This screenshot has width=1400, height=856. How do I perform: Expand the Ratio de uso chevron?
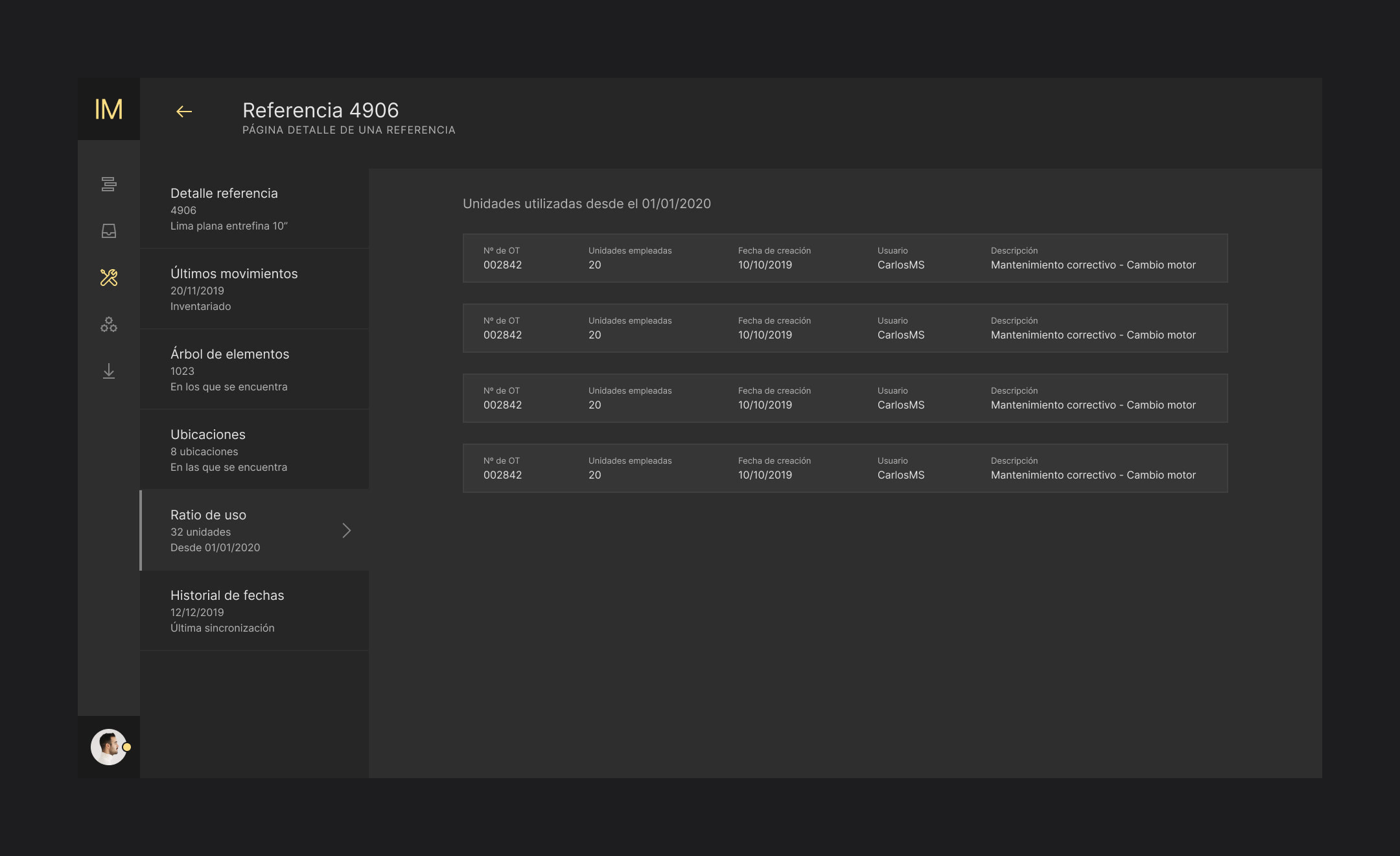click(x=347, y=530)
